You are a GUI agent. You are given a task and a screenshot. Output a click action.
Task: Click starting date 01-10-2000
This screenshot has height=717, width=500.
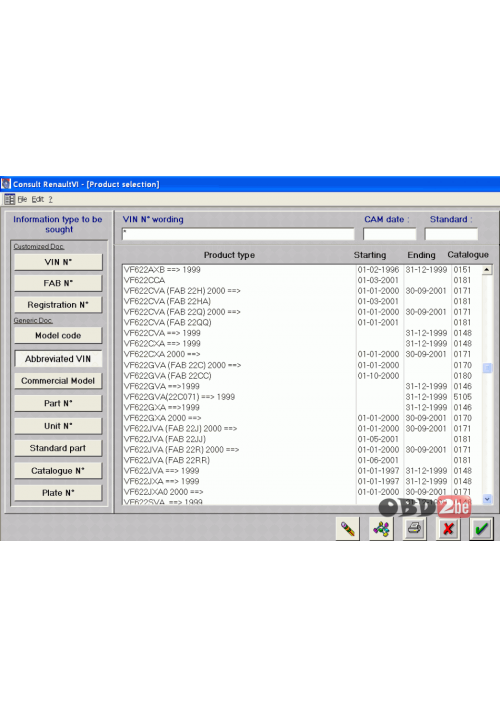click(378, 376)
